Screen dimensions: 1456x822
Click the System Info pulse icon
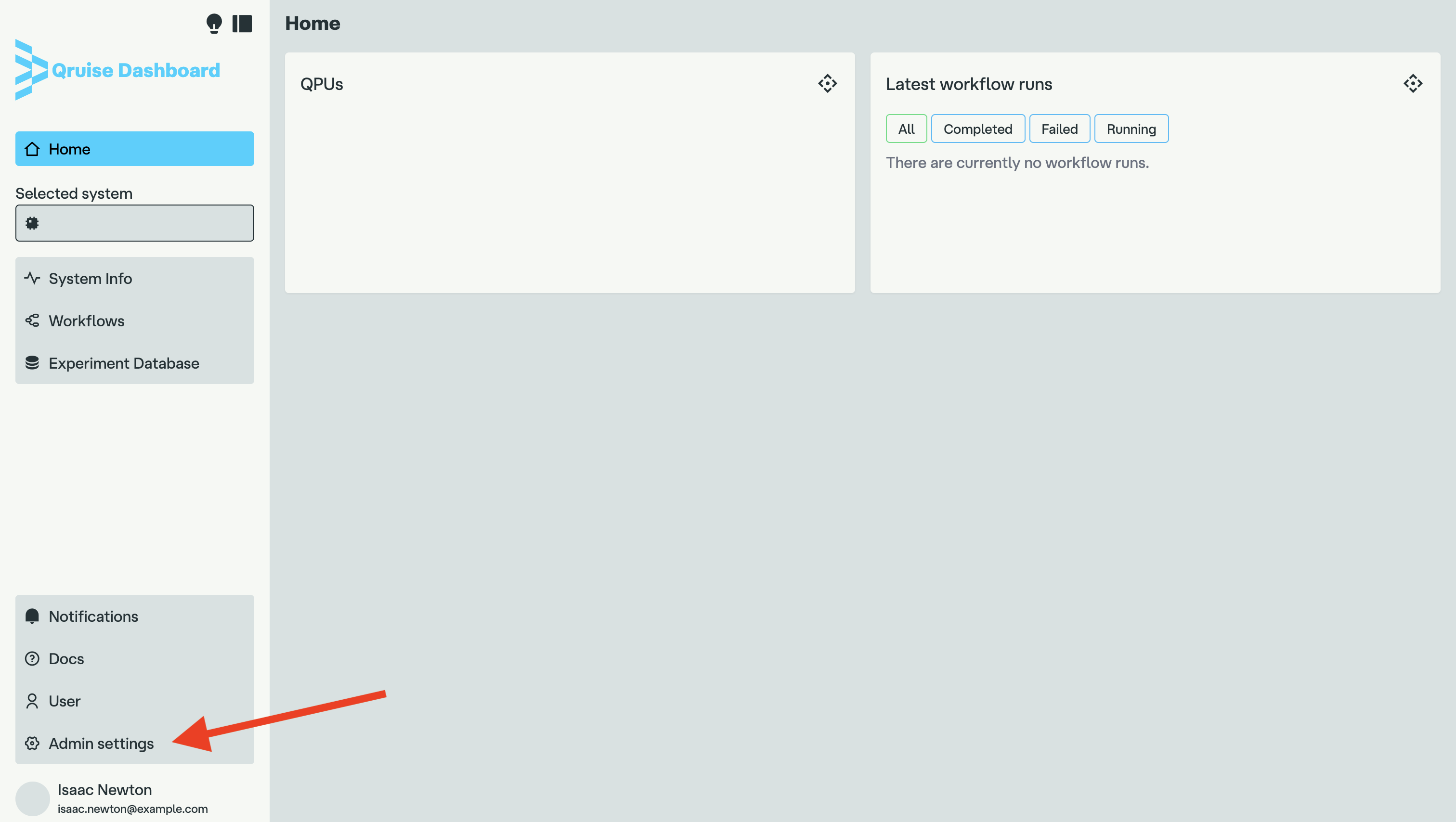(32, 278)
